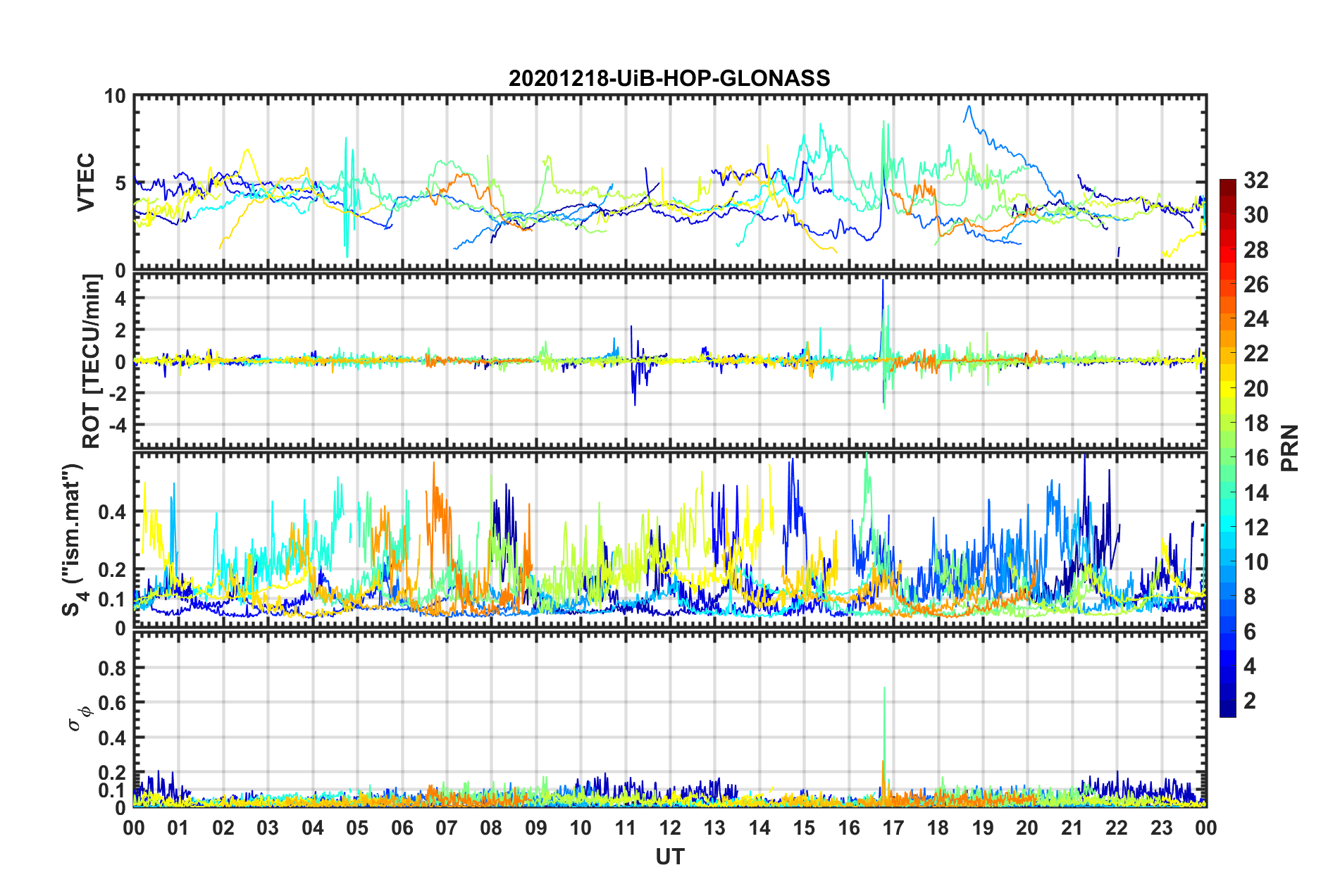Click colorbar tick label 12
The height and width of the screenshot is (896, 1340).
pyautogui.click(x=1255, y=528)
